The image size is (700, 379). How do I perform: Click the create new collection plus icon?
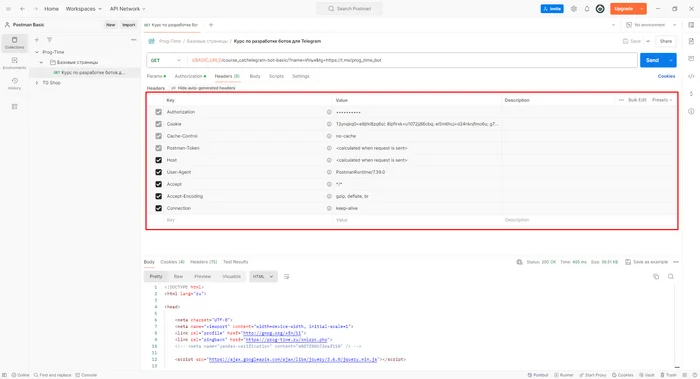(37, 40)
